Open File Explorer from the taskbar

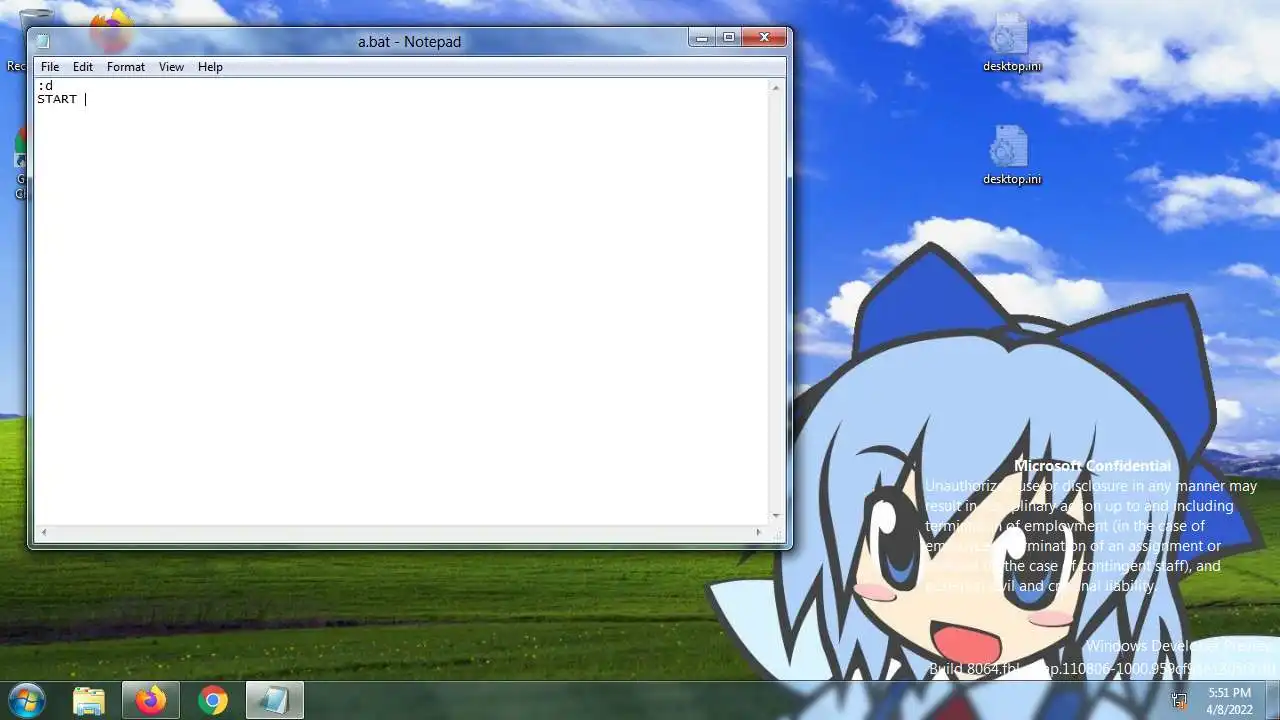pos(89,700)
